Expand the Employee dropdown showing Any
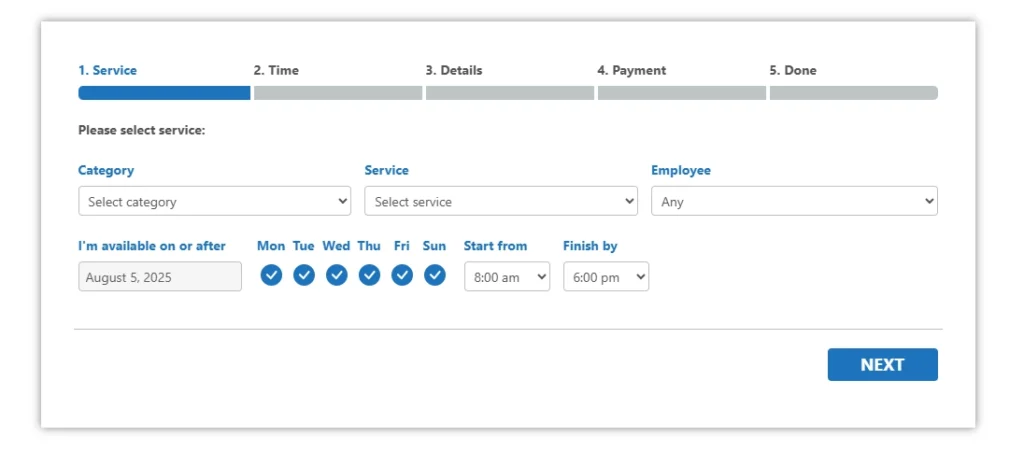The image size is (1024, 465). 794,201
